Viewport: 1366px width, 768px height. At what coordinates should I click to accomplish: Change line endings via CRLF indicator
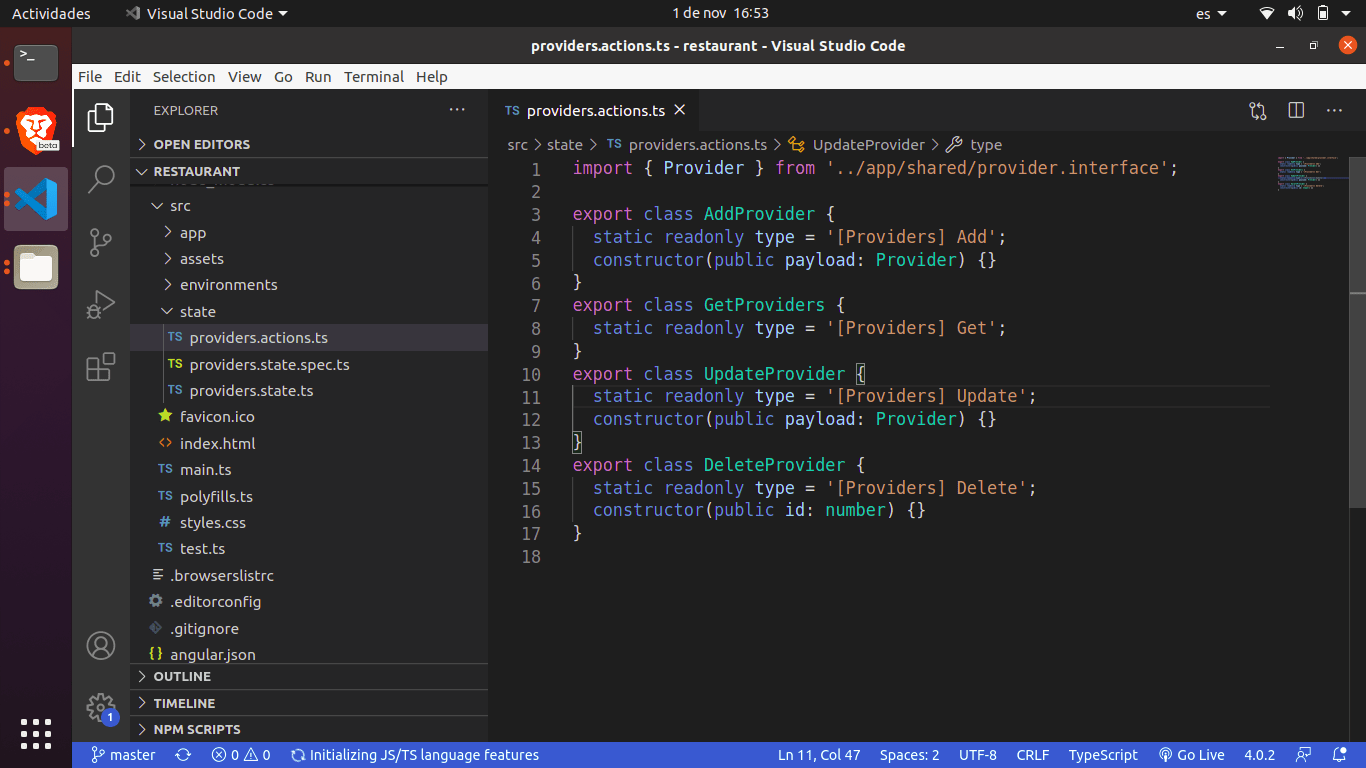pos(1033,755)
